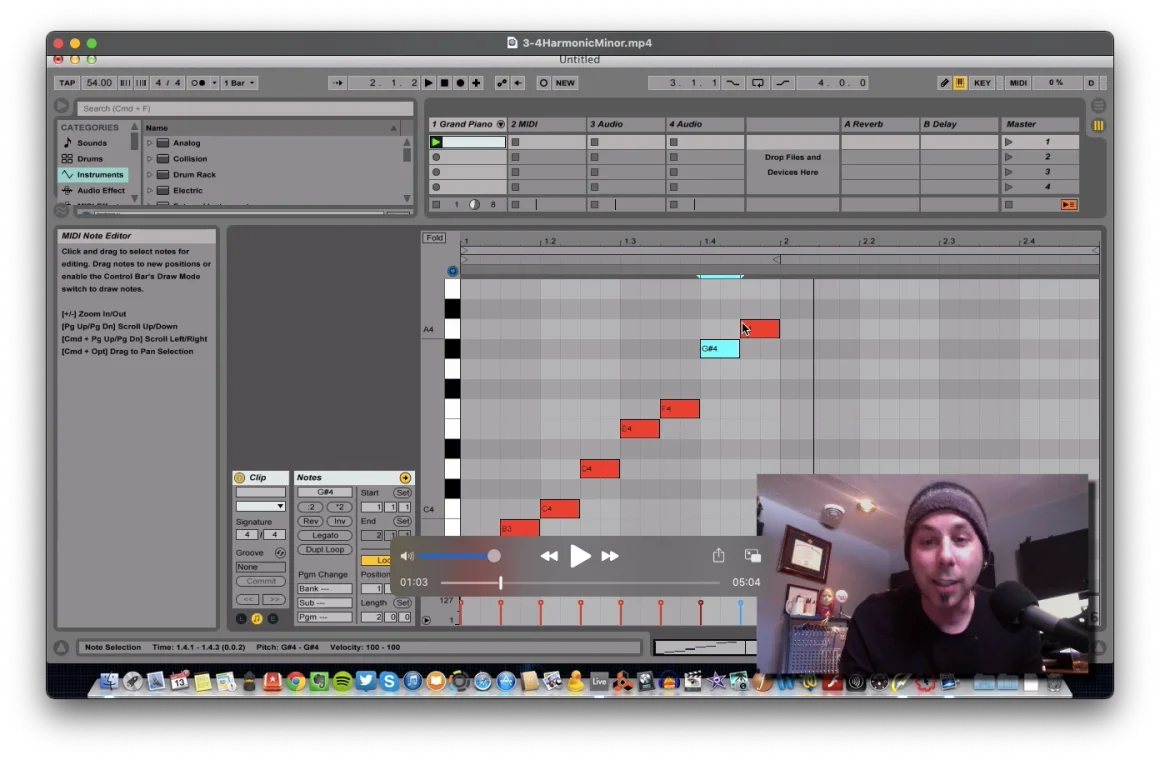
Task: Expand the Electric instrument folder
Action: pos(149,190)
